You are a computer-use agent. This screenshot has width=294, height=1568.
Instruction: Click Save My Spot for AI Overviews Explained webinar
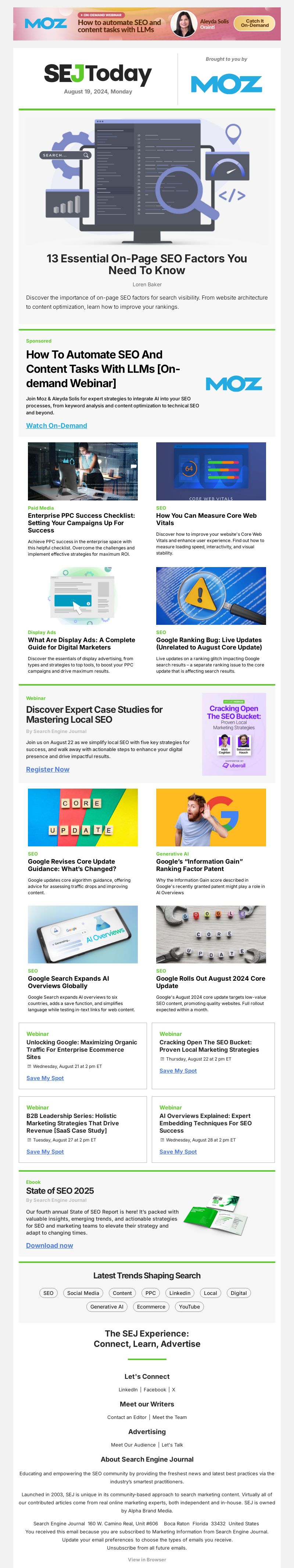178,1152
